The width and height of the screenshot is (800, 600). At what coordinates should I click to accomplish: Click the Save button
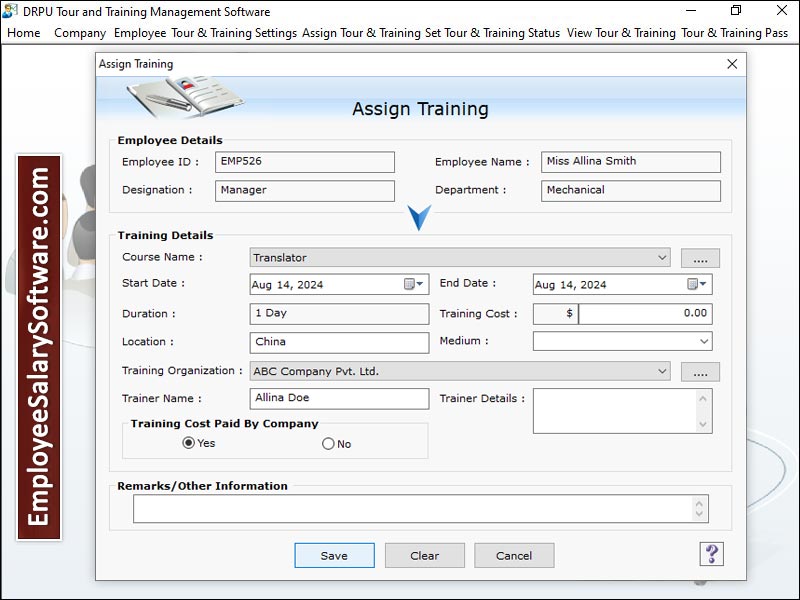(x=334, y=556)
